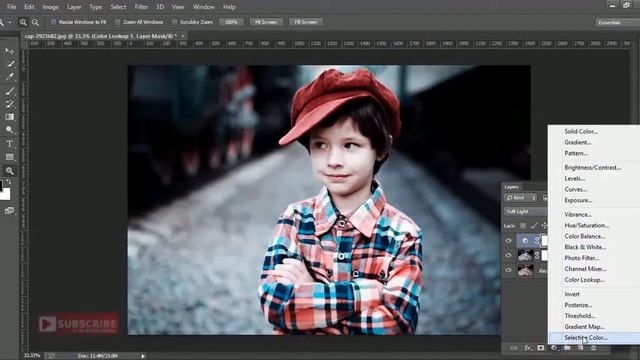Open the Select menu
The height and width of the screenshot is (360, 640).
118,7
